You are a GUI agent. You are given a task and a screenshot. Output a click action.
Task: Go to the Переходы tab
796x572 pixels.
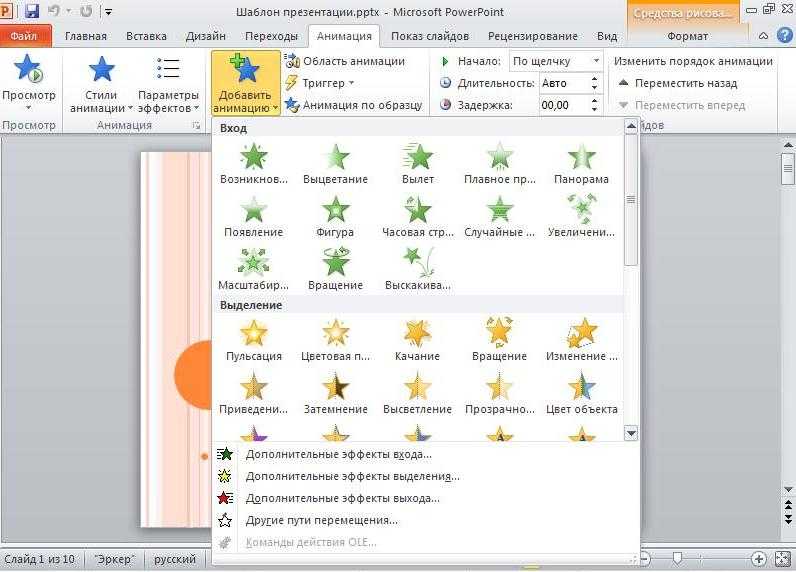271,36
